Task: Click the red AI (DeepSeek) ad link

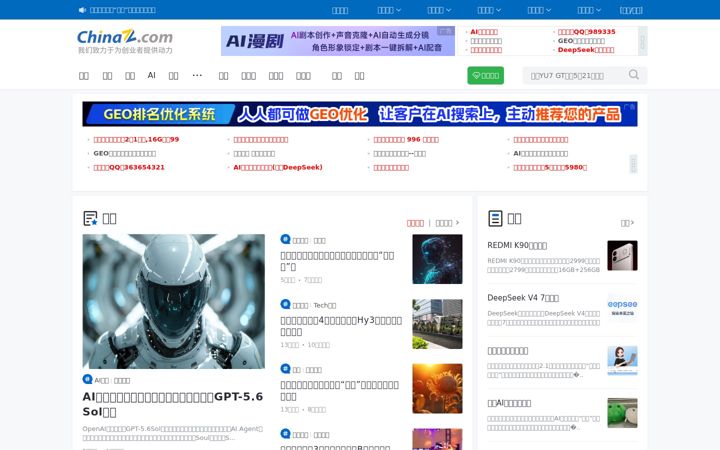Action: coord(278,168)
